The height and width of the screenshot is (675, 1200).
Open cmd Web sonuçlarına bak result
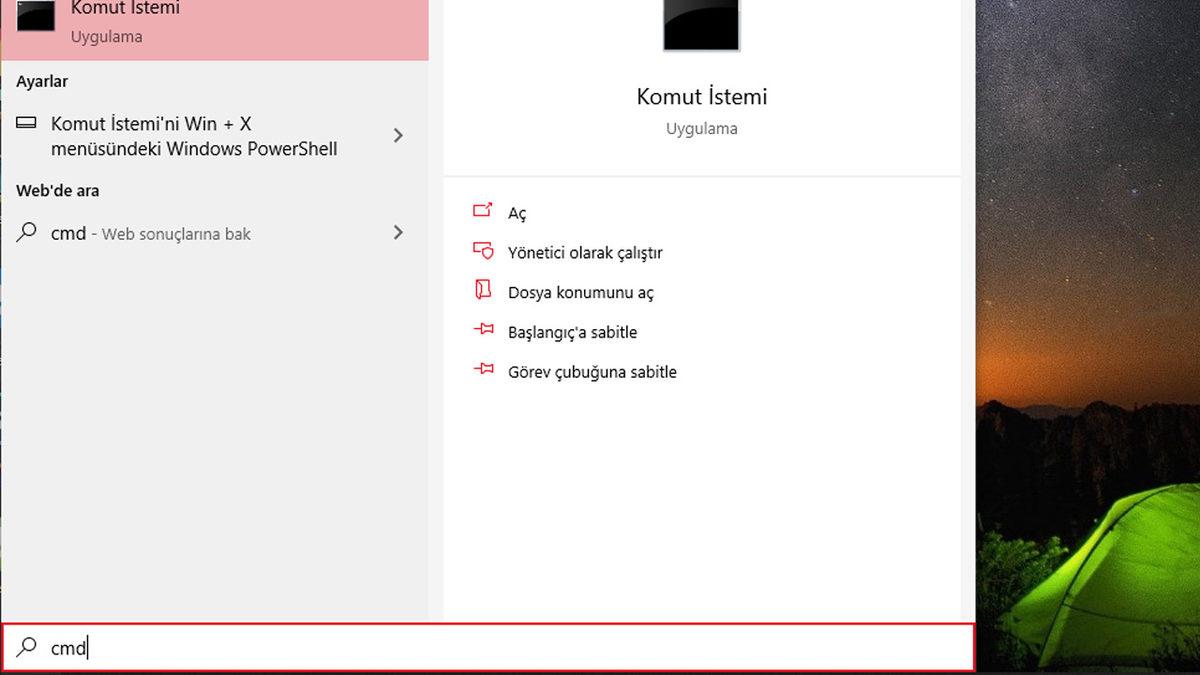tap(150, 234)
